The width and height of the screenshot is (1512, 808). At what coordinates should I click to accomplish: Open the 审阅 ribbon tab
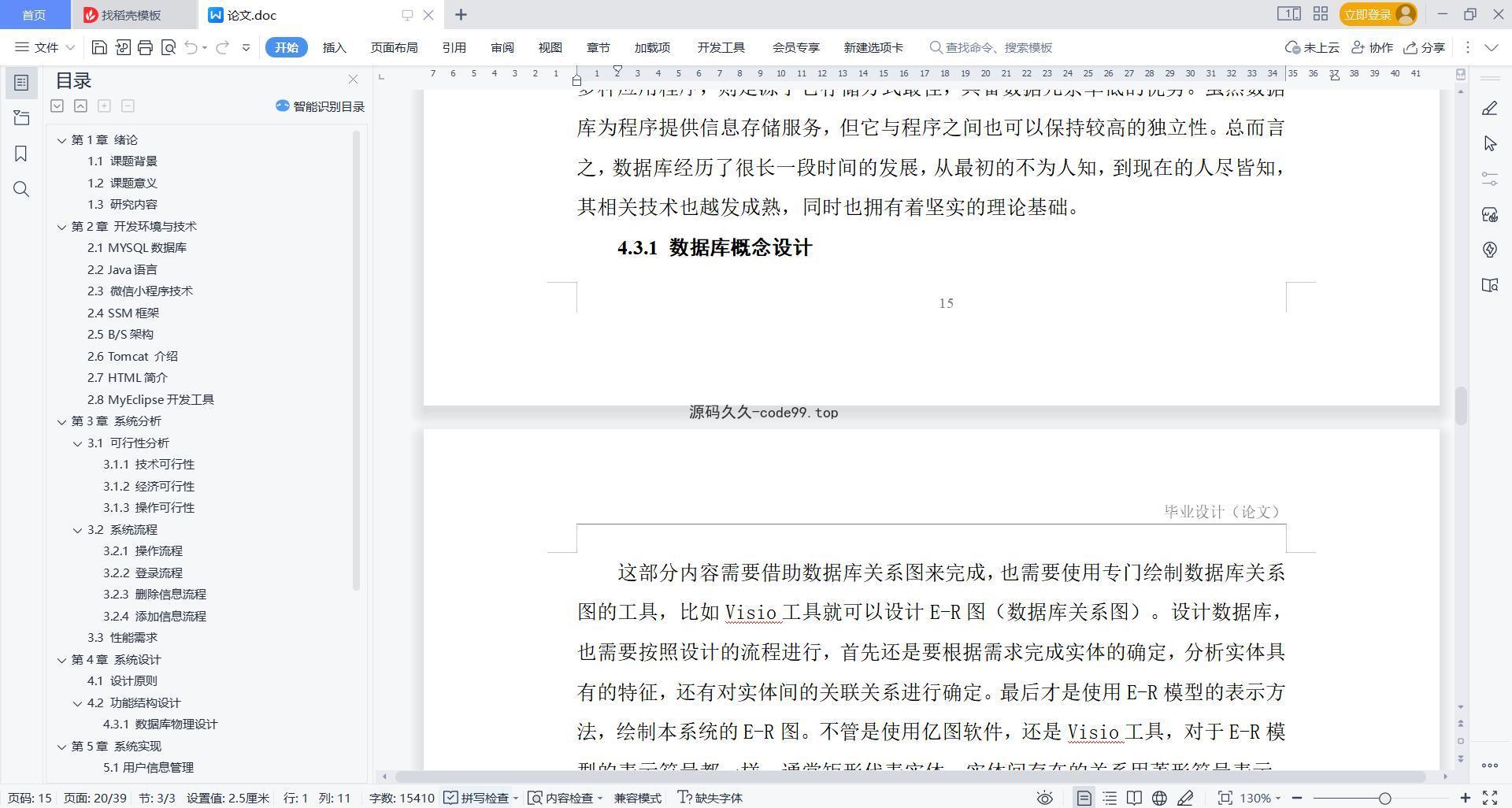(502, 47)
